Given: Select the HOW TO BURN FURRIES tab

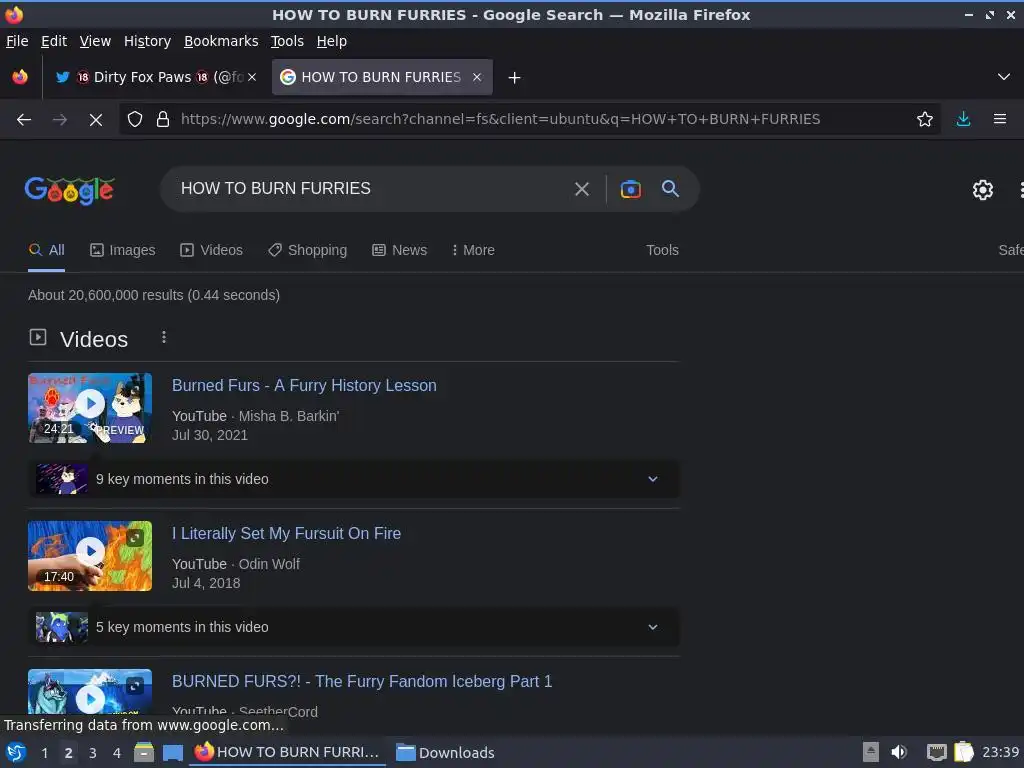Looking at the screenshot, I should coord(382,77).
